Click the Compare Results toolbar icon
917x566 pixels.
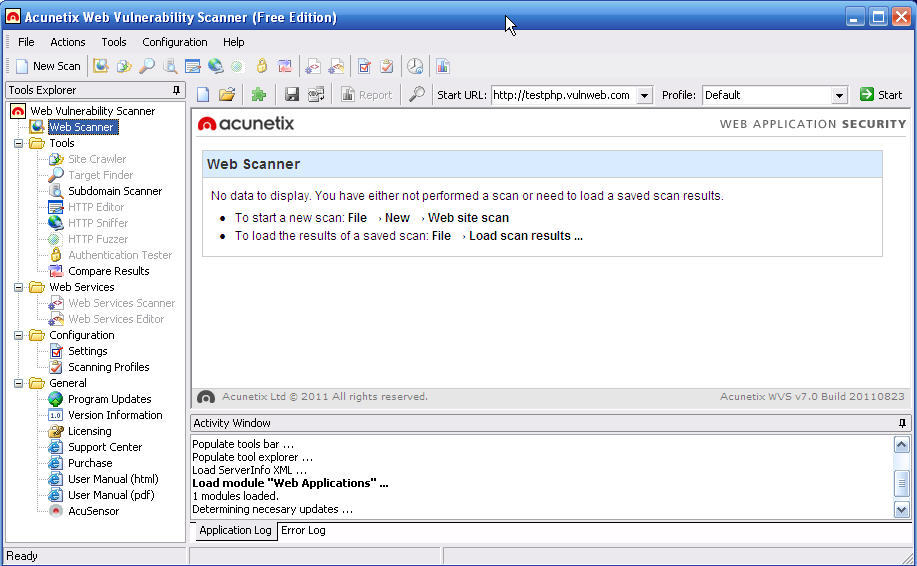pyautogui.click(x=285, y=66)
